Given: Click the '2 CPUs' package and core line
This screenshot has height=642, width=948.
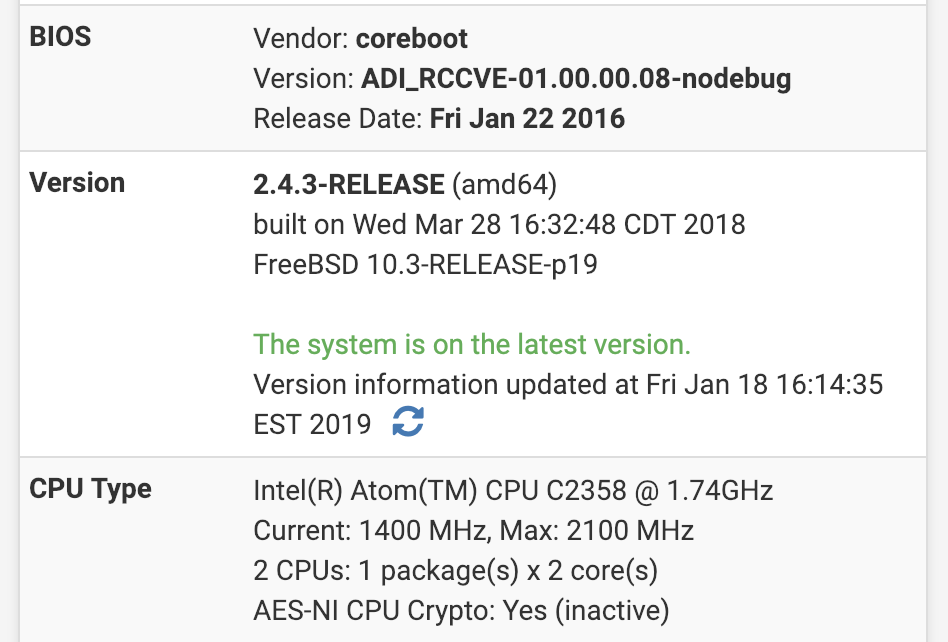Looking at the screenshot, I should click(455, 571).
